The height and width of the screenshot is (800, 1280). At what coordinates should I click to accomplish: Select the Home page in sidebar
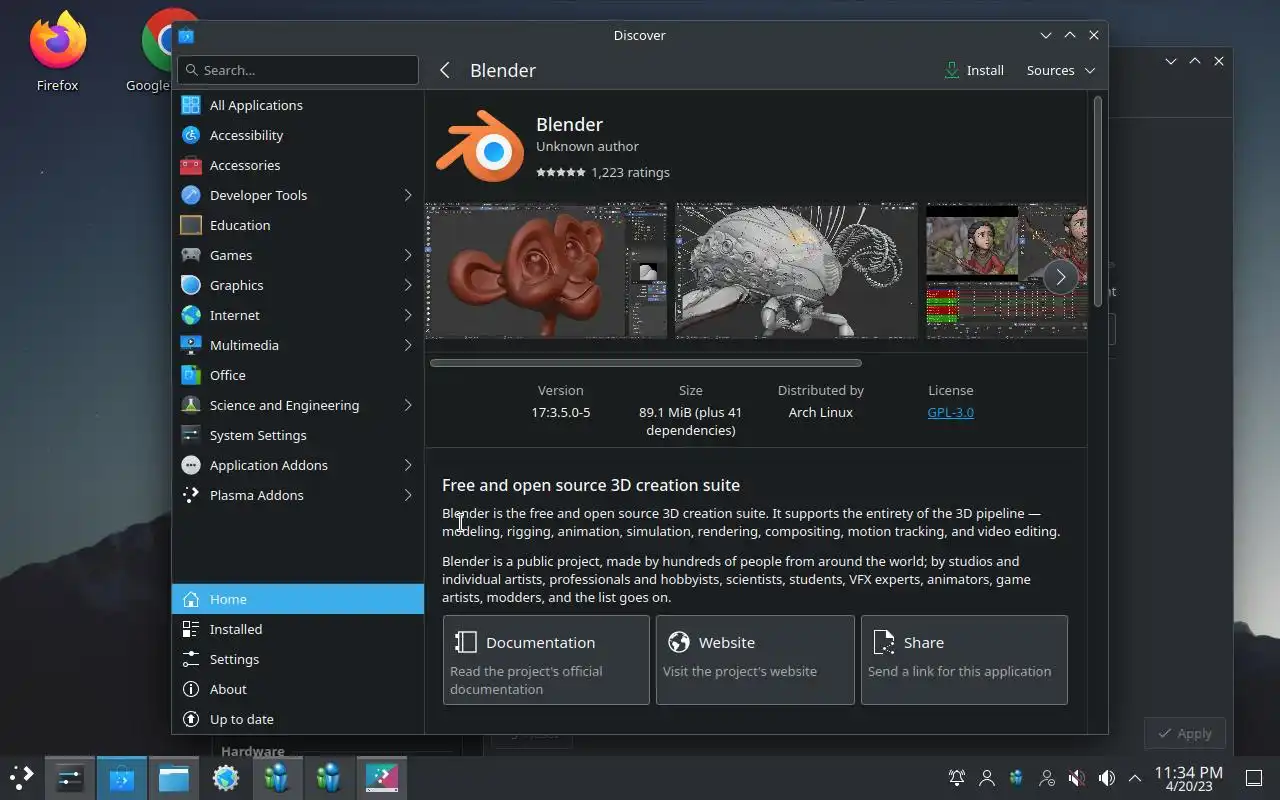click(x=298, y=599)
